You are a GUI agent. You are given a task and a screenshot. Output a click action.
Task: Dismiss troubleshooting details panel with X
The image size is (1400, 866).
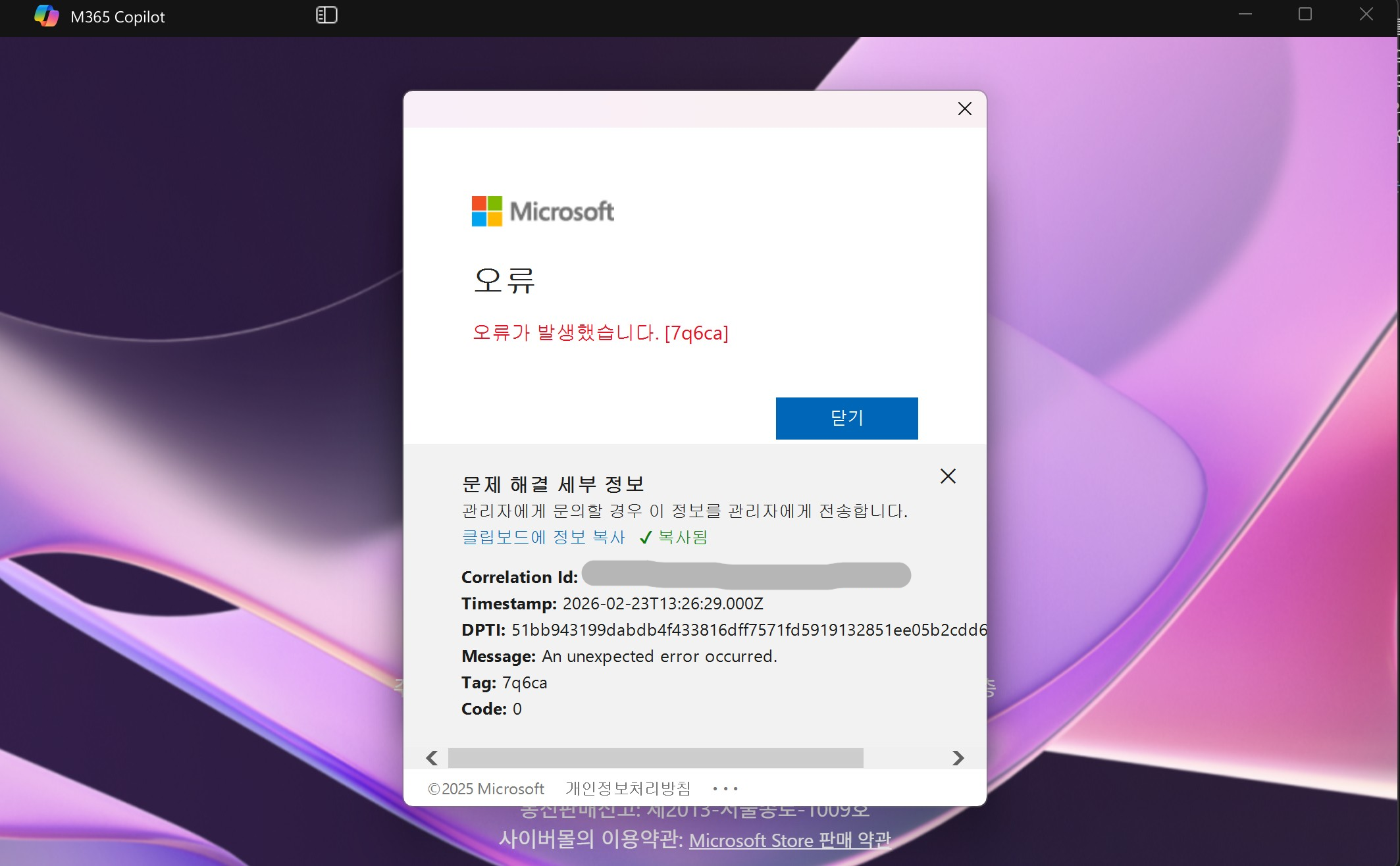[948, 476]
